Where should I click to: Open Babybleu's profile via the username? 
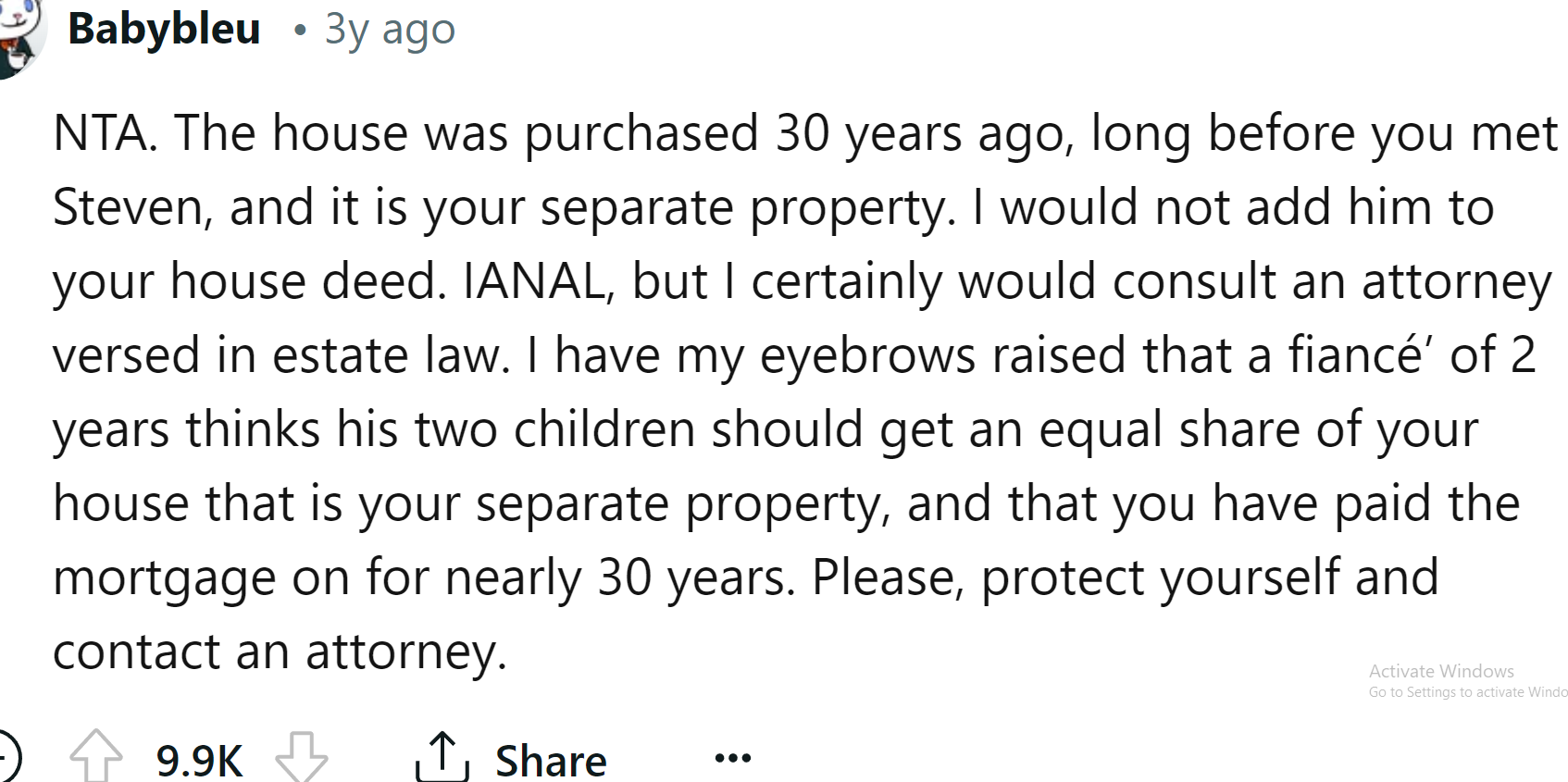point(165,30)
